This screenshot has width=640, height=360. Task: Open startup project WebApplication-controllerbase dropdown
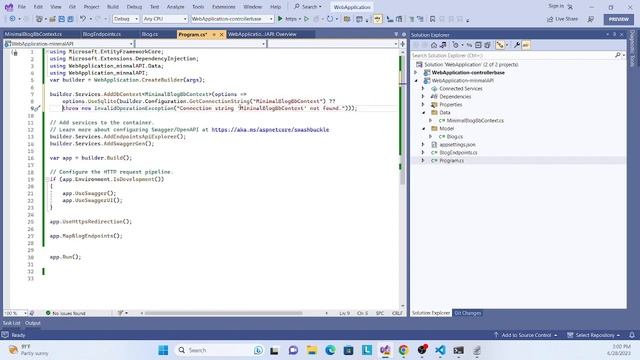click(232, 19)
